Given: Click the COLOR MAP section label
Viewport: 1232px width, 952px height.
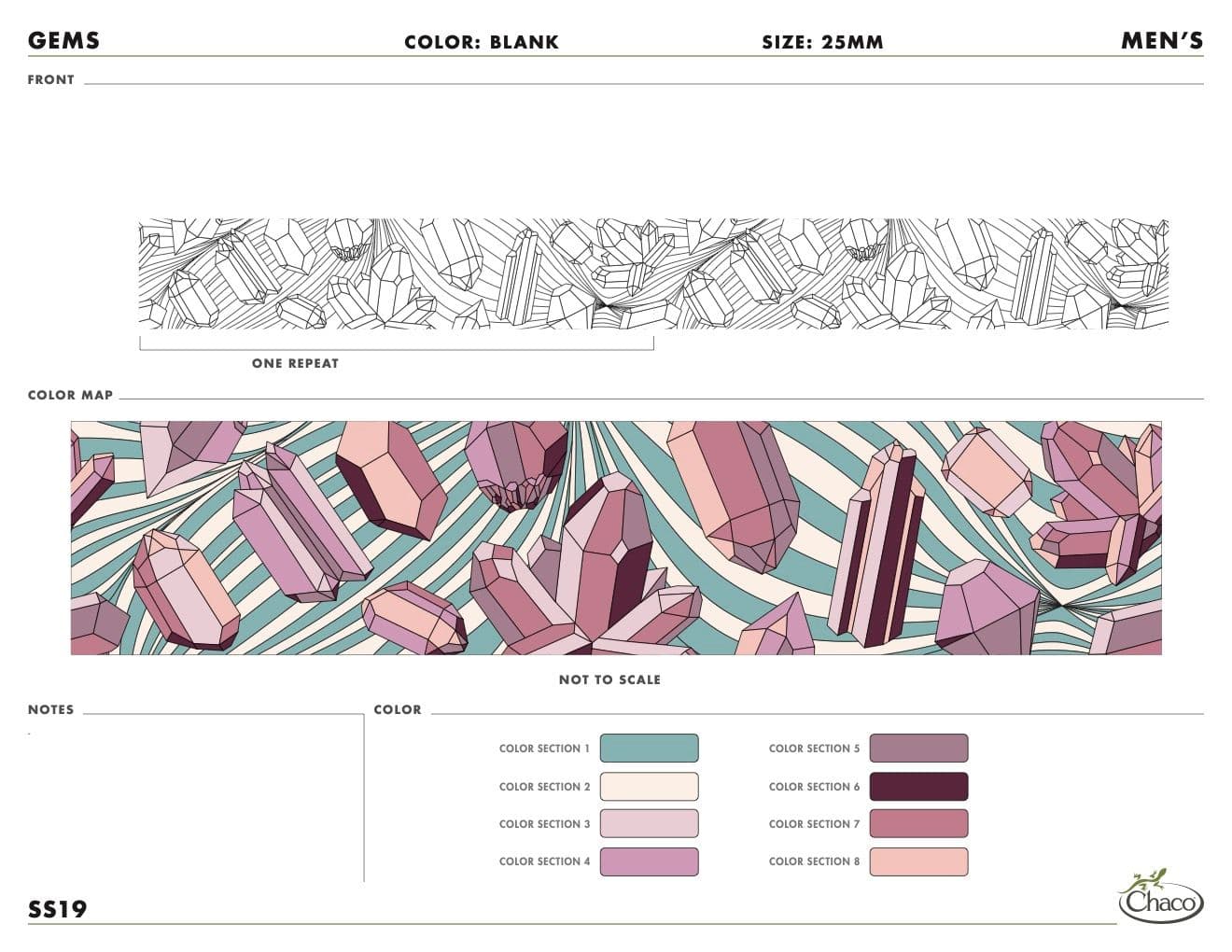Looking at the screenshot, I should click(x=70, y=395).
